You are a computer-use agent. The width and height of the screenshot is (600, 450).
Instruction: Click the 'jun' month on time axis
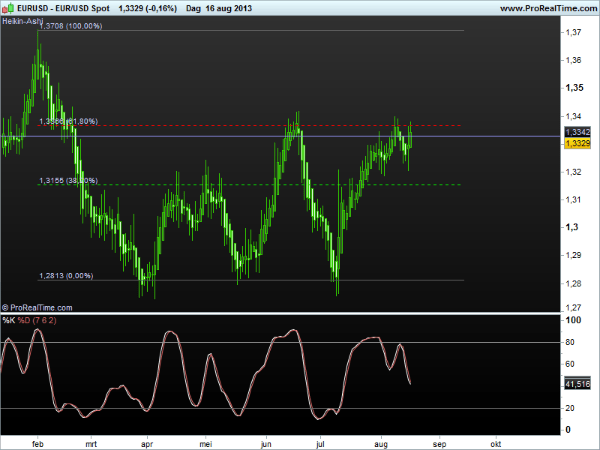coord(266,444)
